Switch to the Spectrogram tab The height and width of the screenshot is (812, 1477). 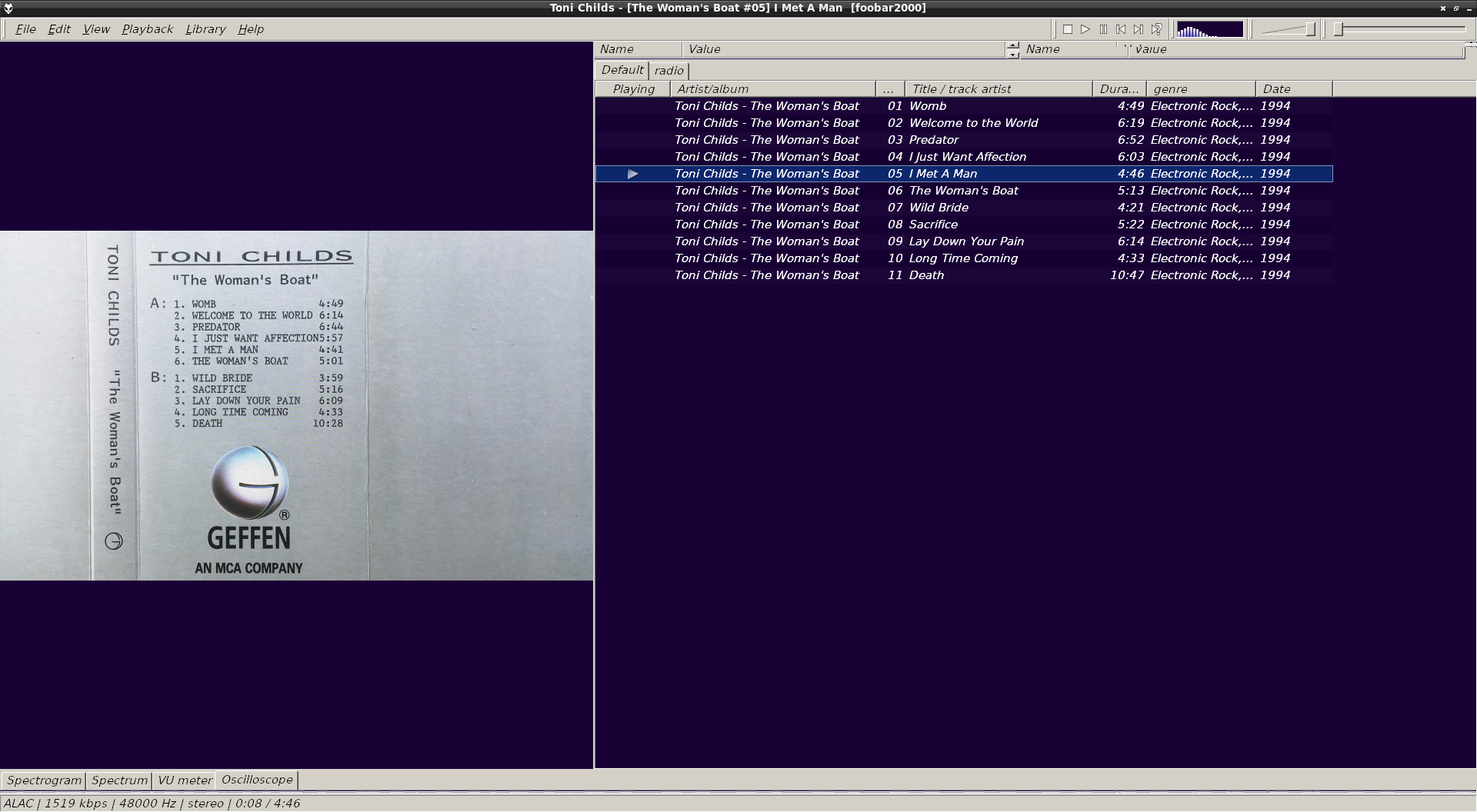(x=44, y=780)
